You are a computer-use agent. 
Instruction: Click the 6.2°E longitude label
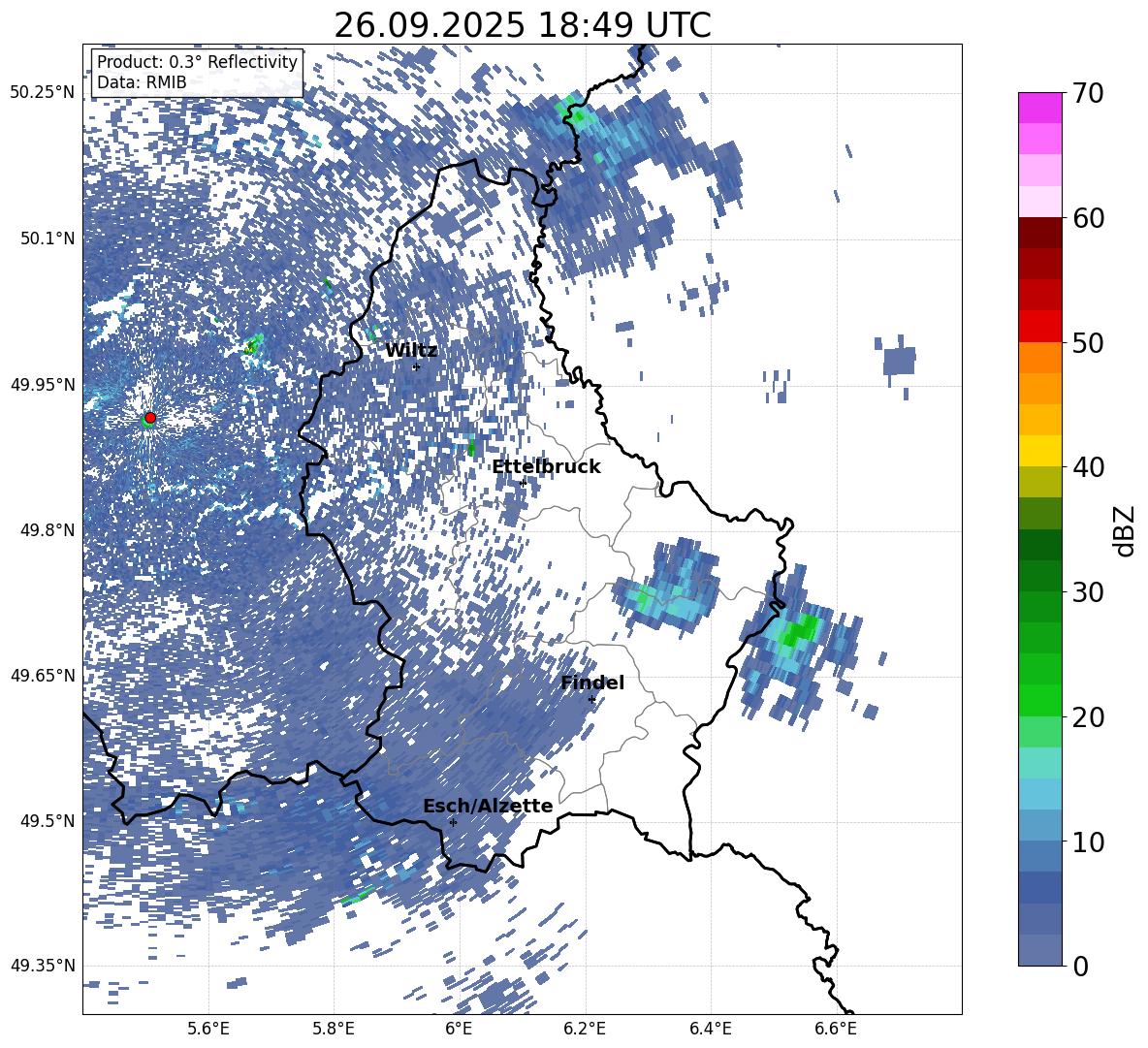(585, 1029)
